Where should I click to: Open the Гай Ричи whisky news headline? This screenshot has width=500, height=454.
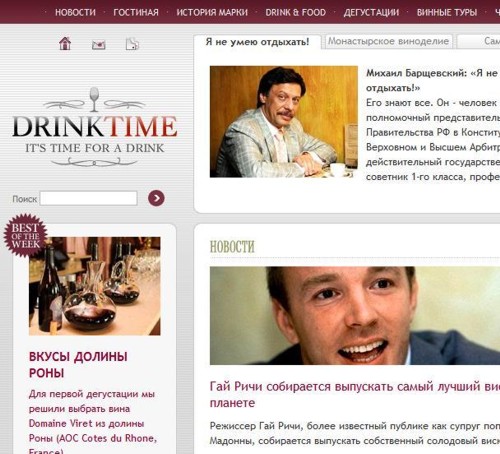click(x=355, y=394)
